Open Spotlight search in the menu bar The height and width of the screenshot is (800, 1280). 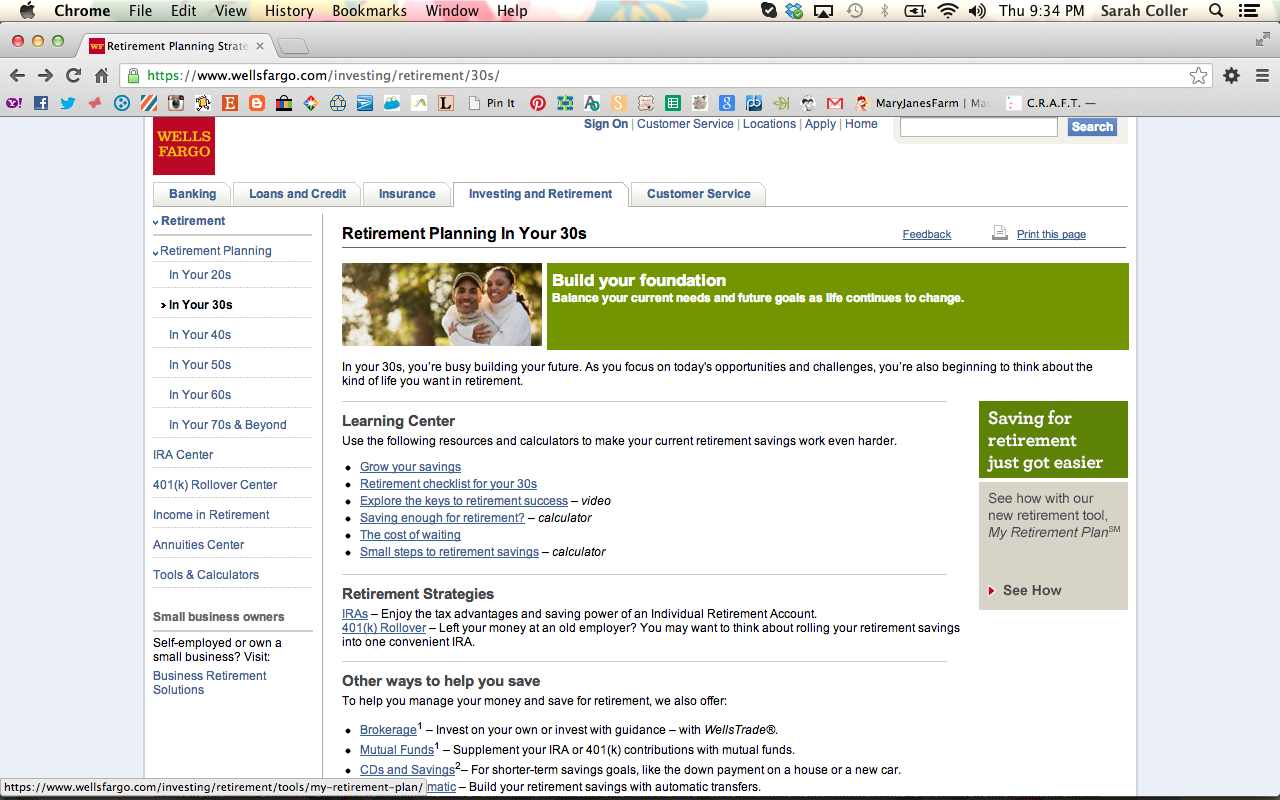(1216, 11)
